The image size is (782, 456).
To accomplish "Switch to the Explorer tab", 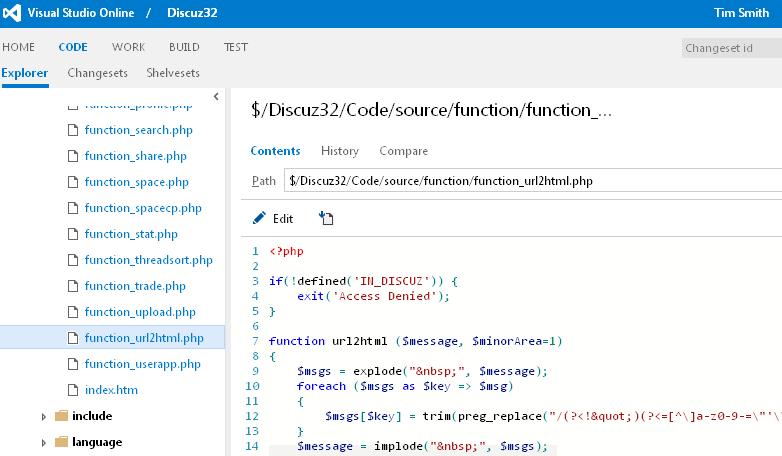I will (24, 73).
